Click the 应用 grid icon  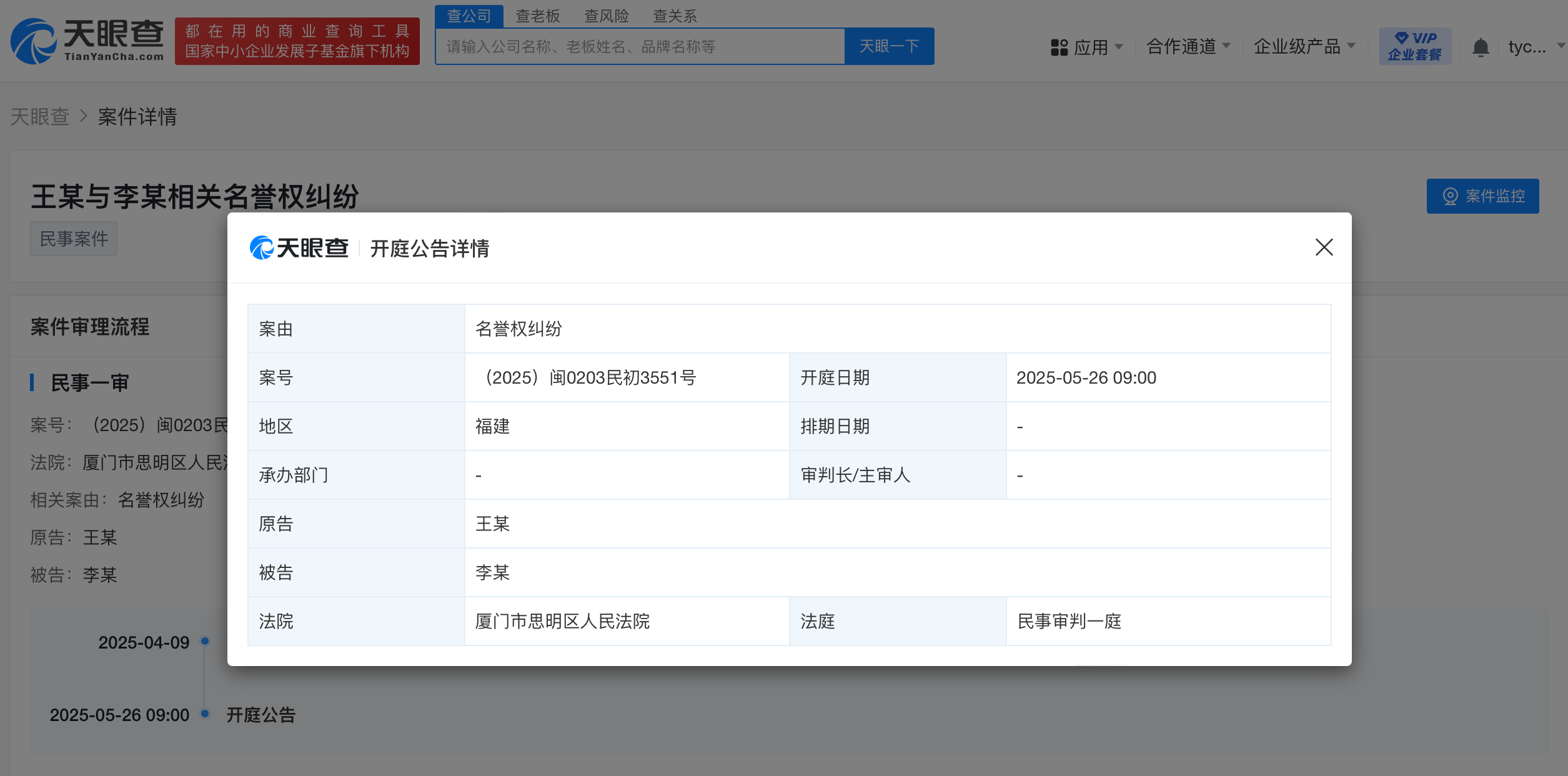1059,47
